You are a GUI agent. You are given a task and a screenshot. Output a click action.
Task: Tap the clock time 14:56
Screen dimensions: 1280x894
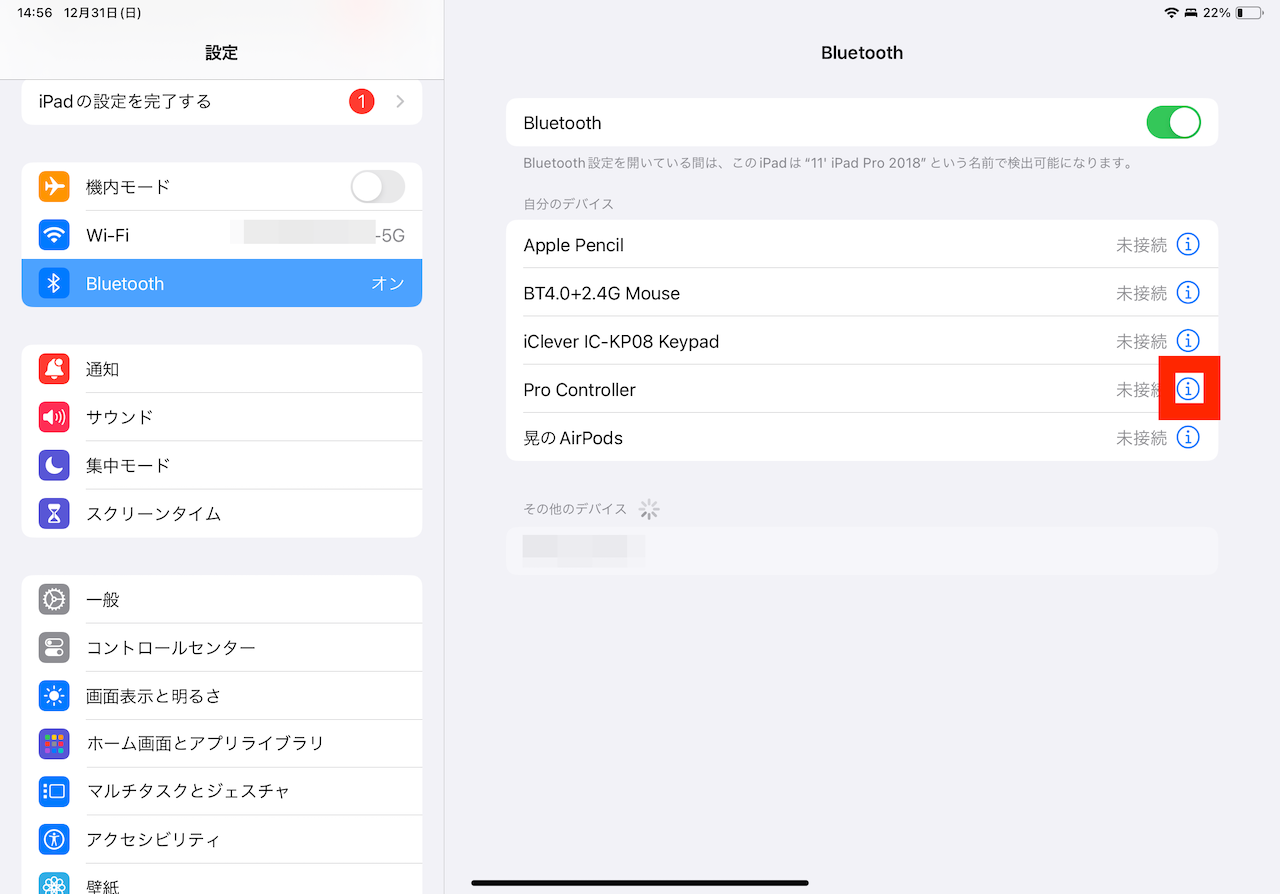(x=35, y=13)
